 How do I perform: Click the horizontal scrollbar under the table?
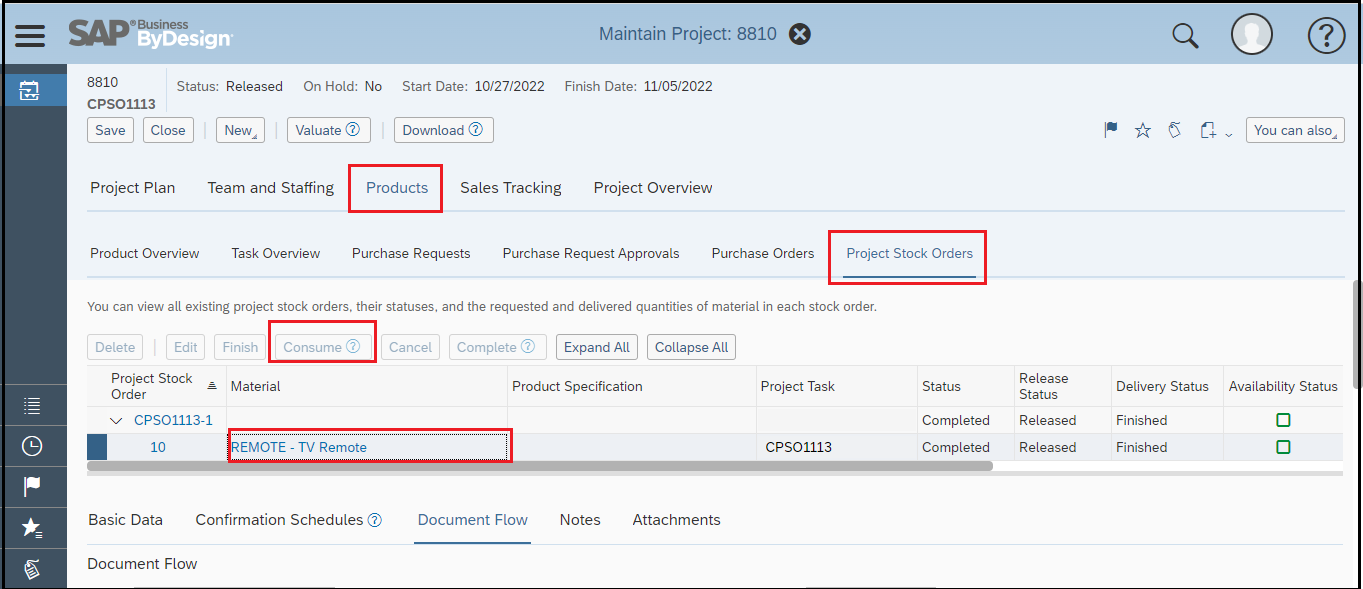coord(540,465)
